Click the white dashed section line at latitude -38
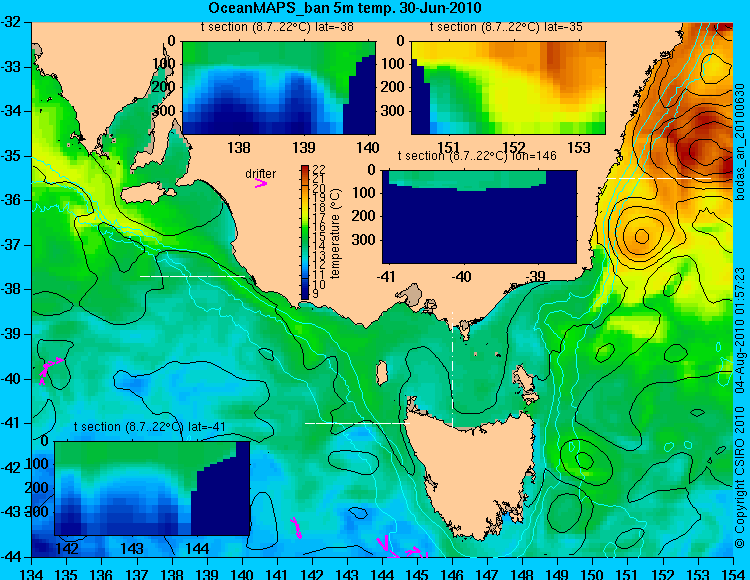Image resolution: width=750 pixels, height=580 pixels. coord(192,276)
